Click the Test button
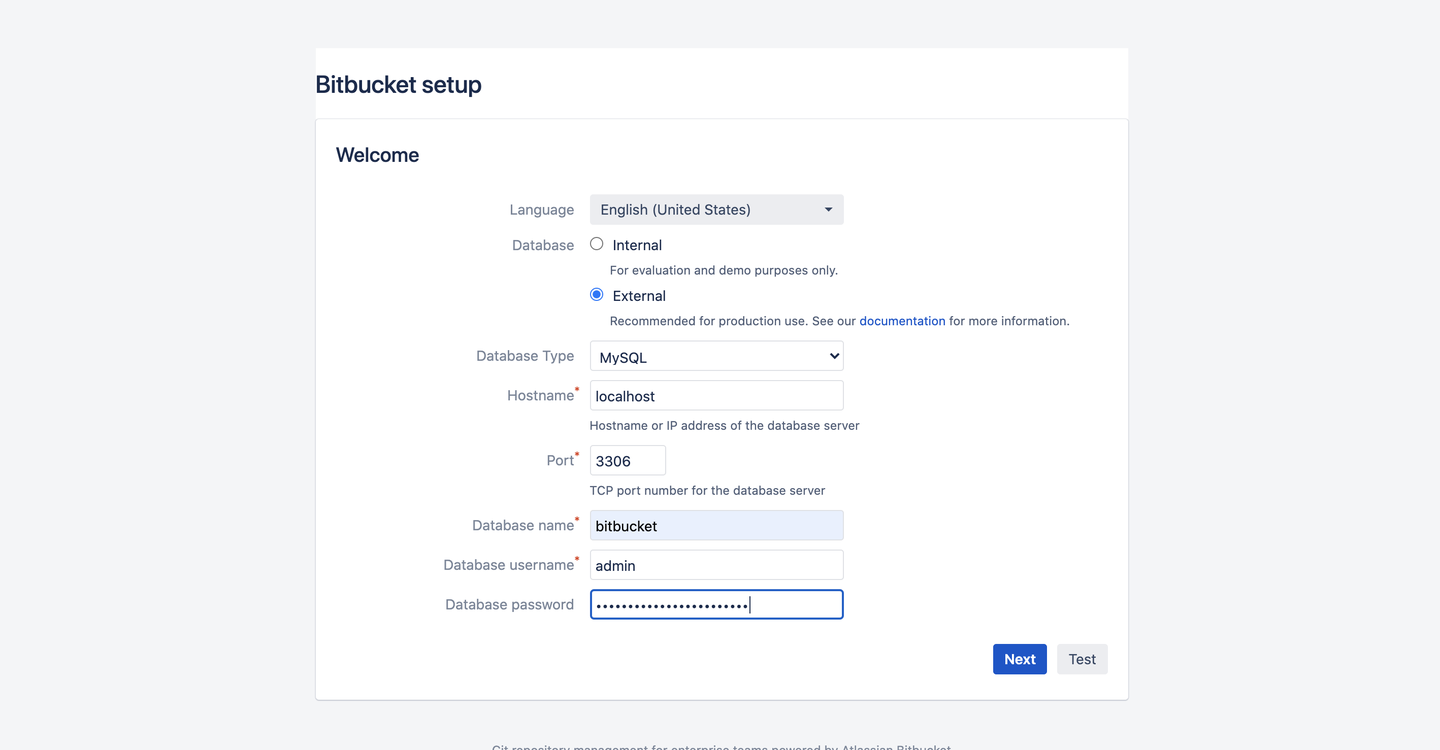 pos(1082,659)
